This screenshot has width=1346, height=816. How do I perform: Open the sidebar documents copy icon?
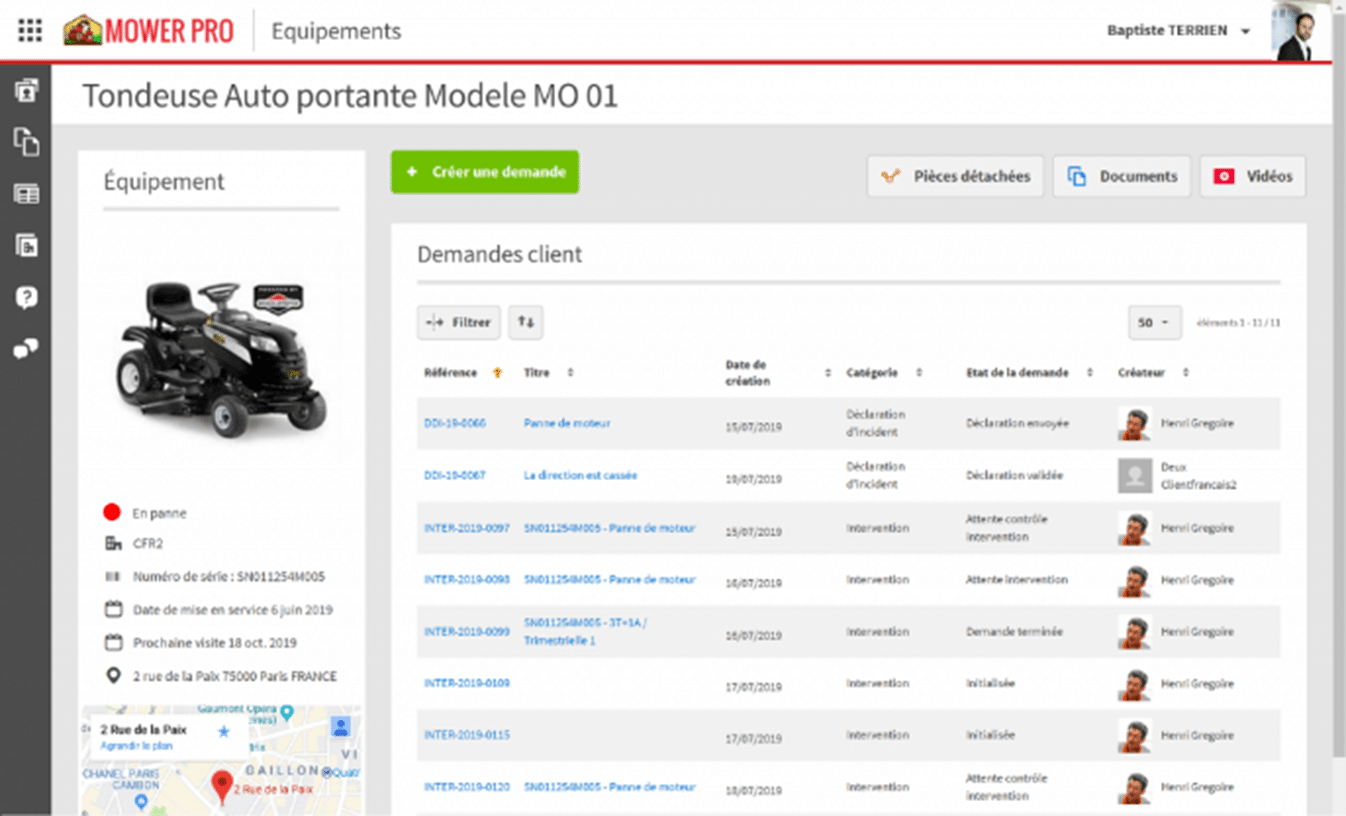pos(26,142)
